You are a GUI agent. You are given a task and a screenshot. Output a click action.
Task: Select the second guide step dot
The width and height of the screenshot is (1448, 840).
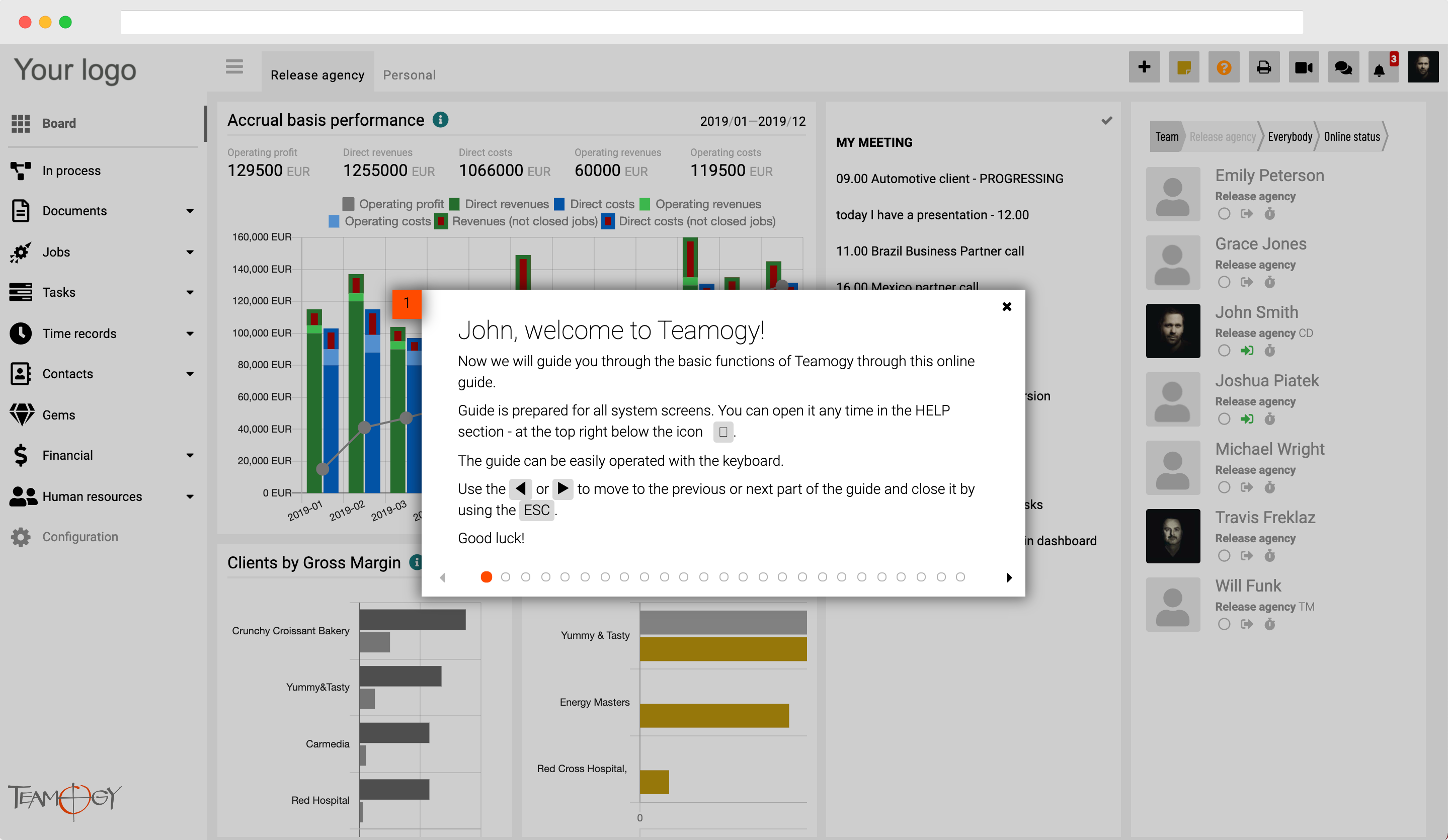click(506, 577)
